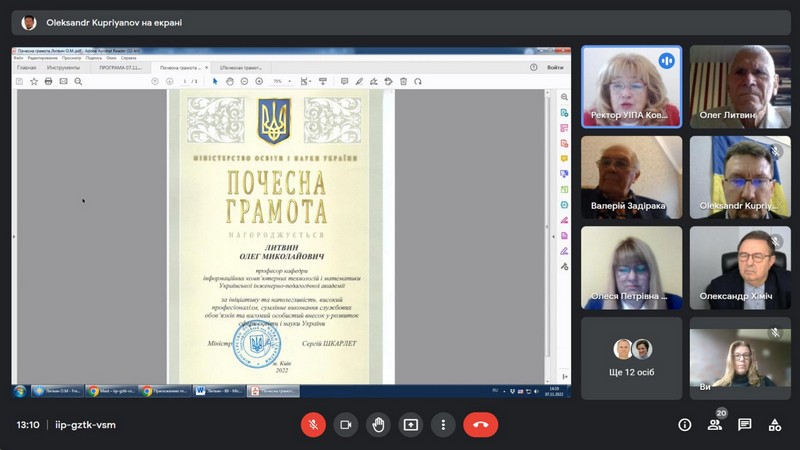Click the volume icon in system tray
This screenshot has width=800, height=450.
536,392
